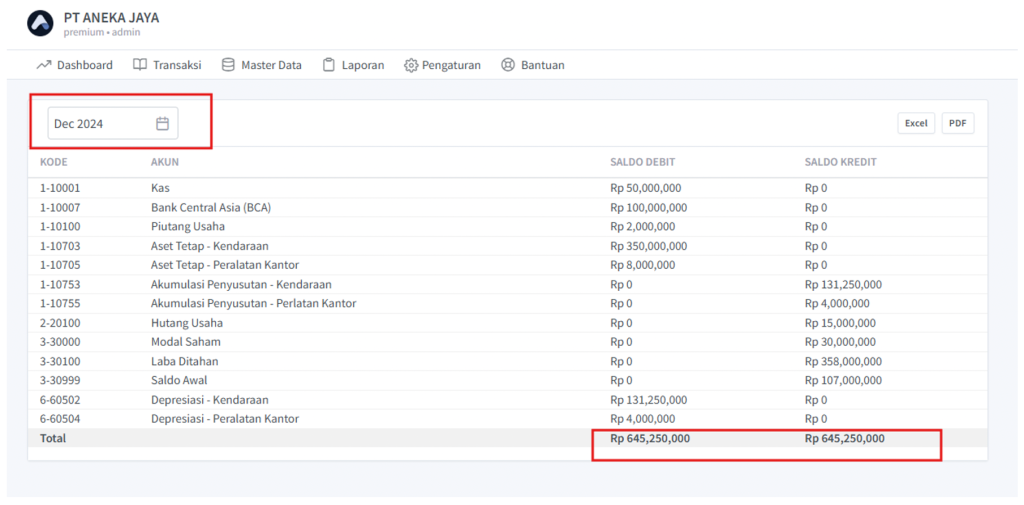This screenshot has height=505, width=1024.
Task: Click the SALDO KREDIT column header
Action: 840,162
